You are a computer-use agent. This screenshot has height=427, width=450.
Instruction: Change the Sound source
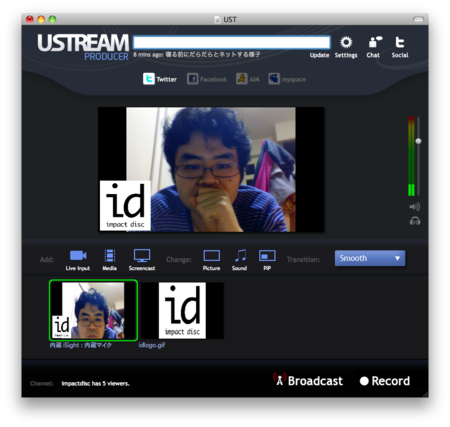[x=240, y=260]
